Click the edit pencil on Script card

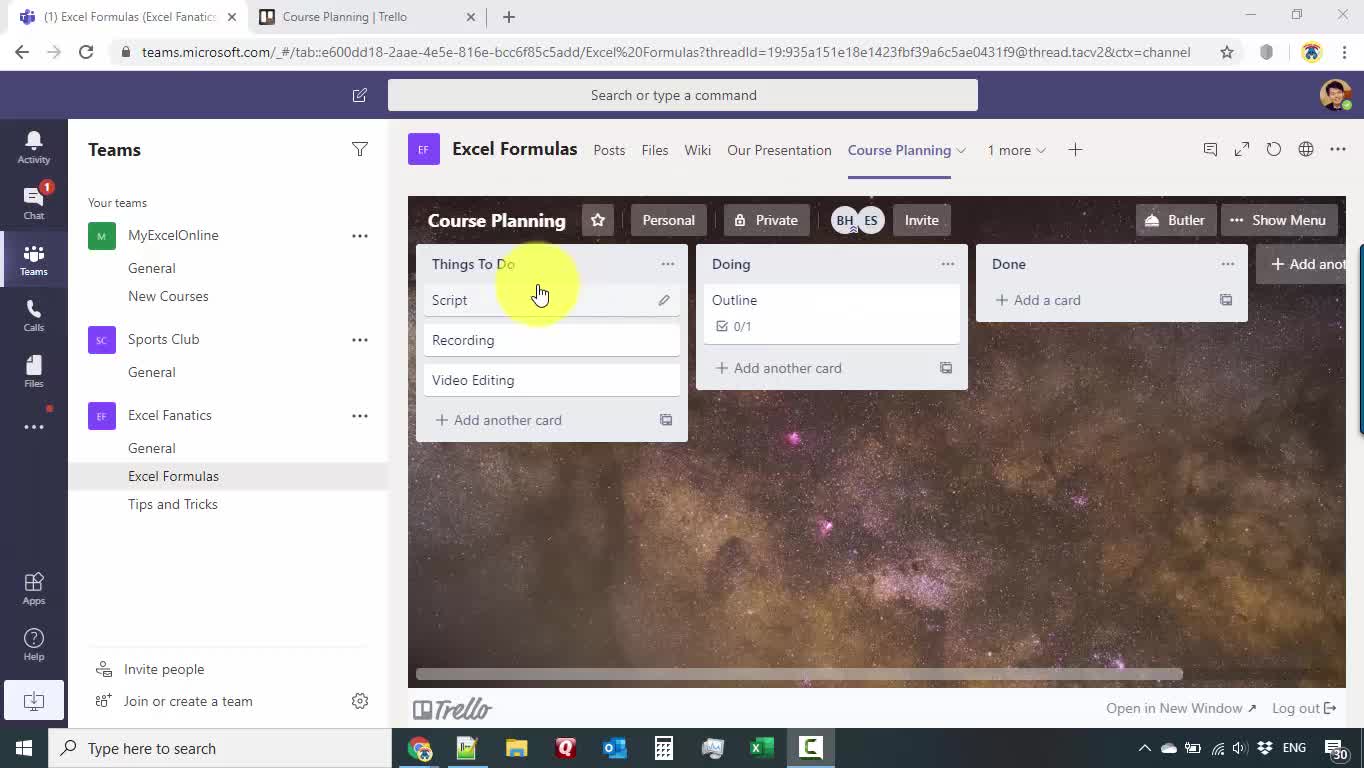point(664,300)
